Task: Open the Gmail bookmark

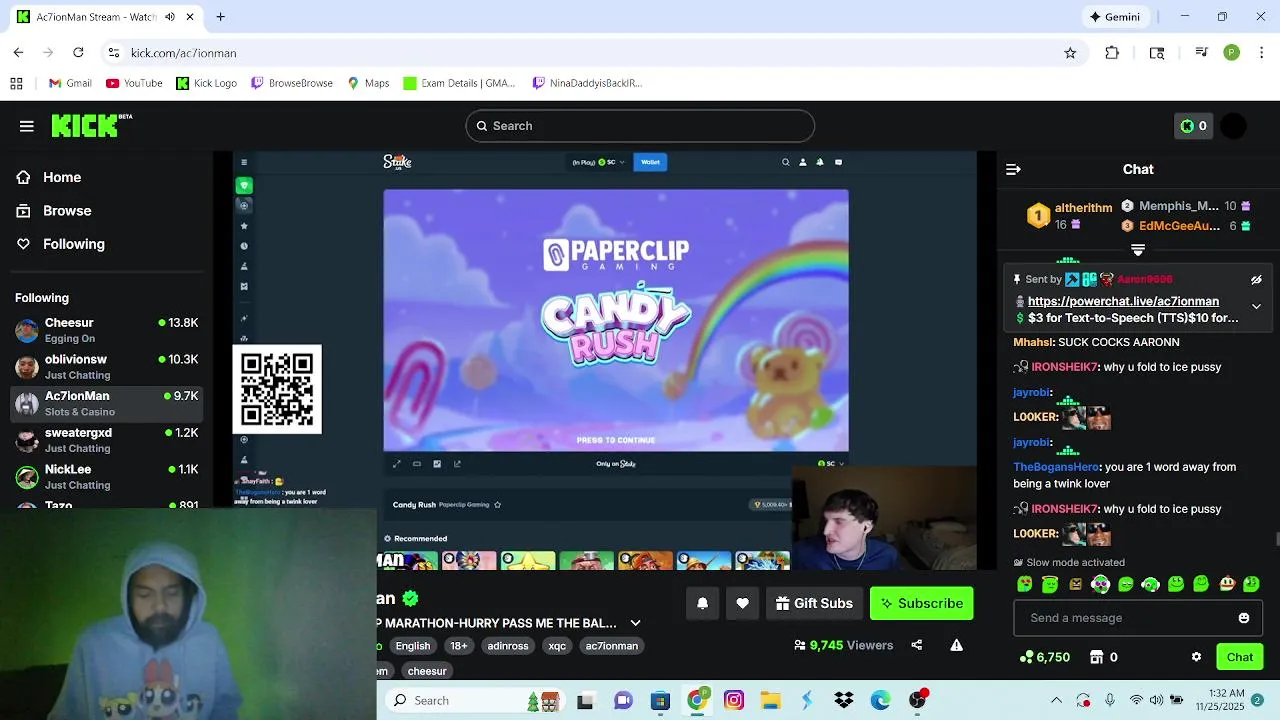Action: [x=70, y=83]
